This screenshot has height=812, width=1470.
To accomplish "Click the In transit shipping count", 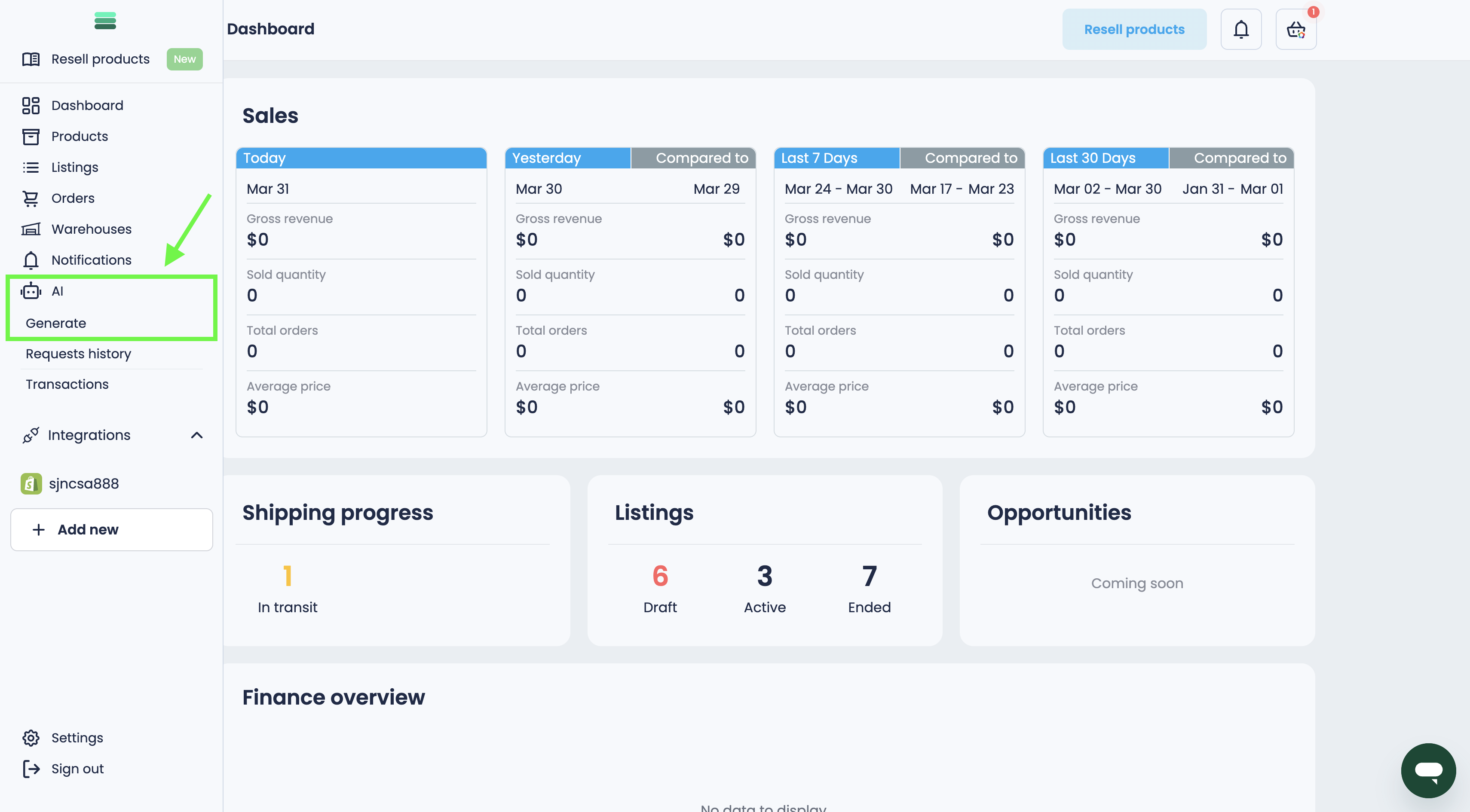I will click(x=287, y=577).
